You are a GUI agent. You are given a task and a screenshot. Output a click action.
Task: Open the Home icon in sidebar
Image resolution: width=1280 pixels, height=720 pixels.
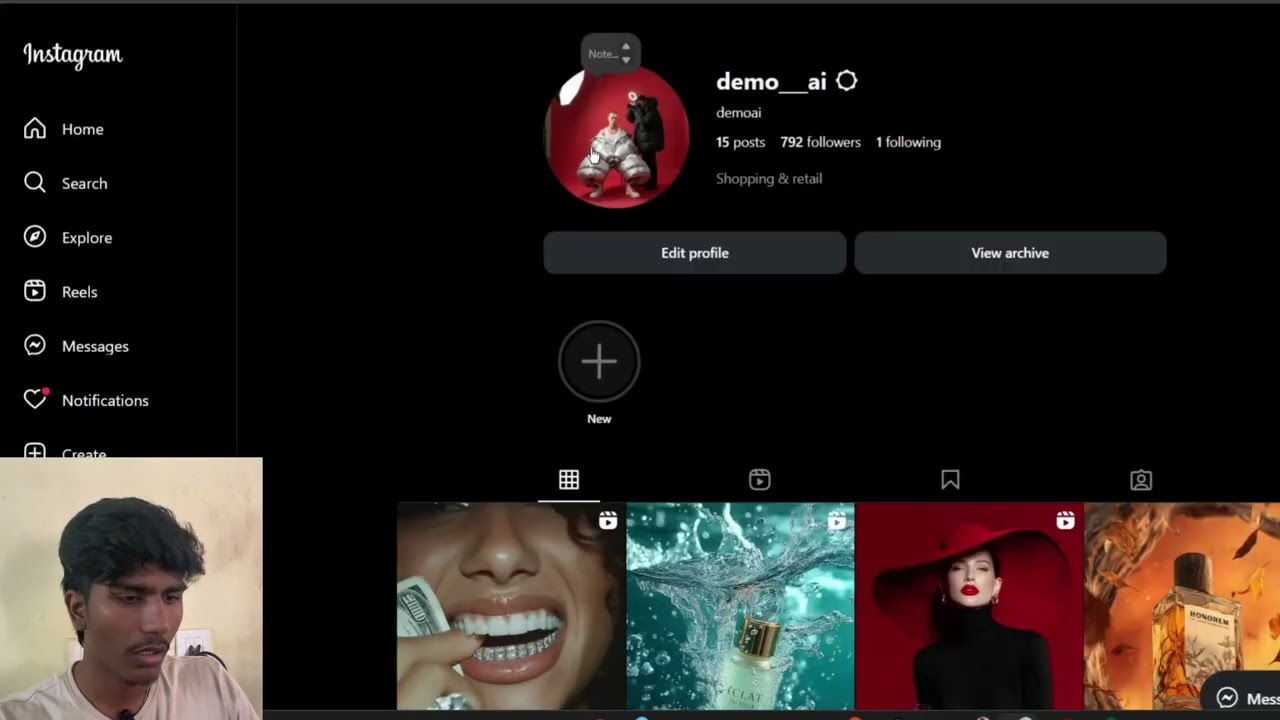[35, 129]
